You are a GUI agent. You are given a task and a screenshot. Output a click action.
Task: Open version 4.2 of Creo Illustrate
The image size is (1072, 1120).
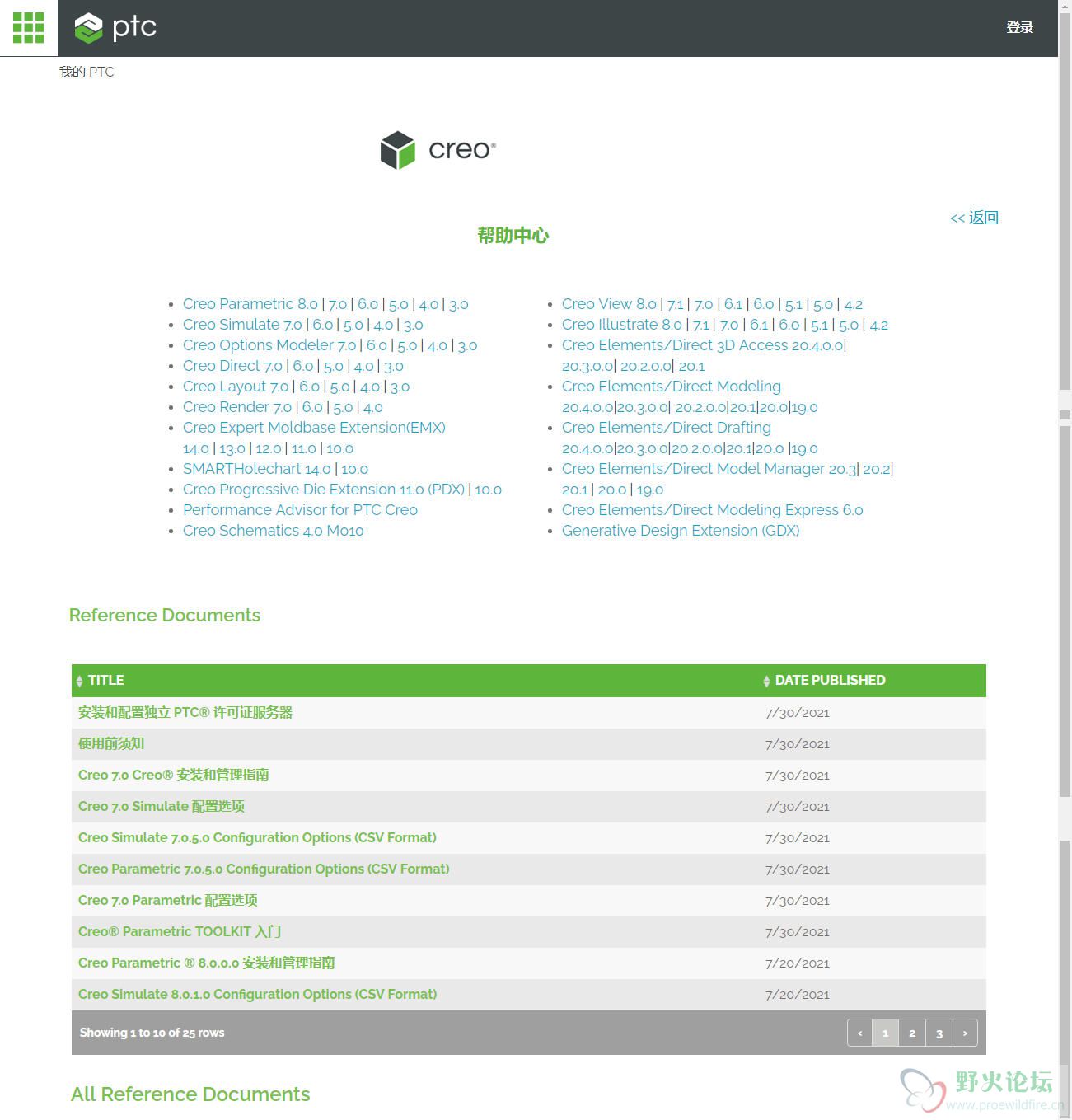[879, 325]
